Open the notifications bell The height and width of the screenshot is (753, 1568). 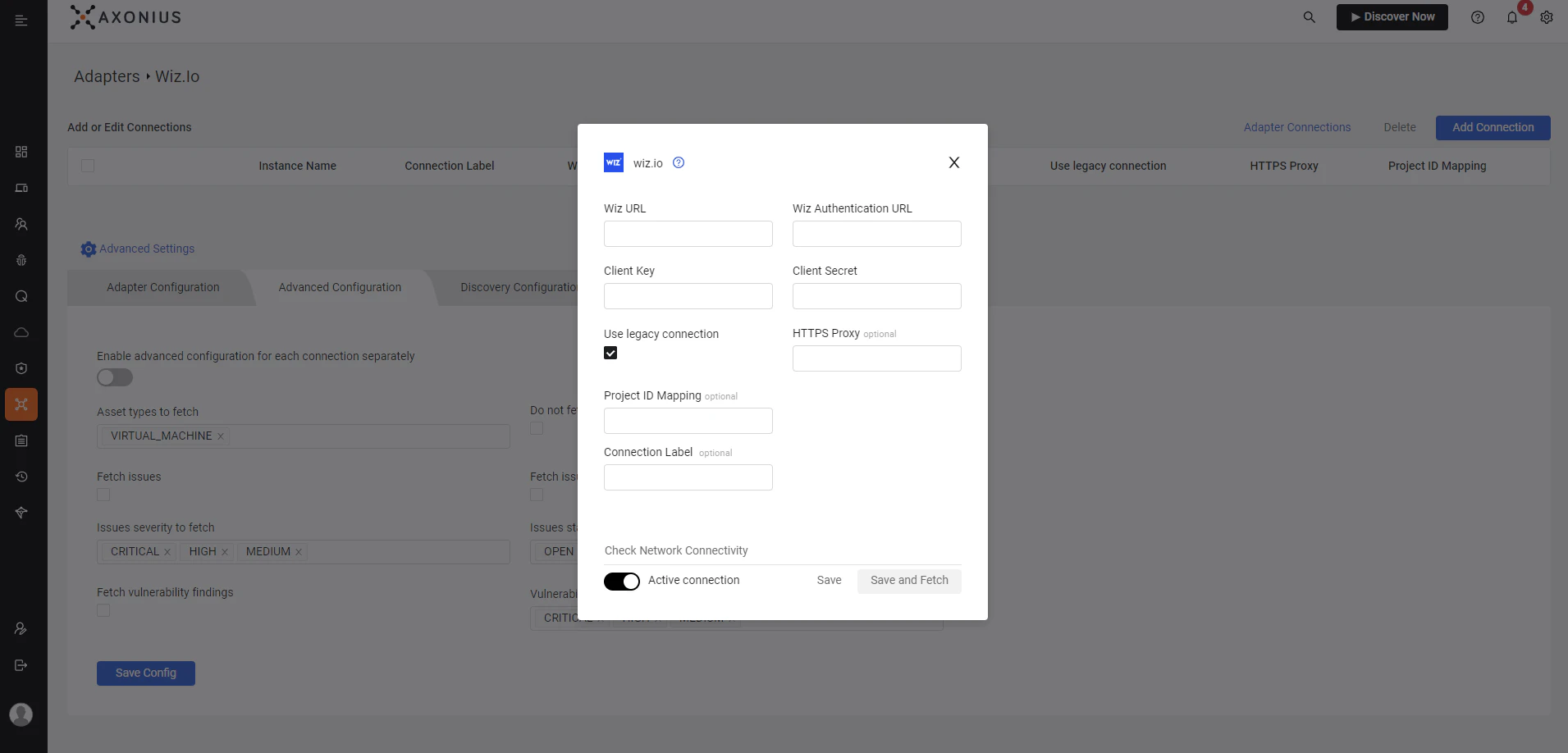(x=1512, y=17)
